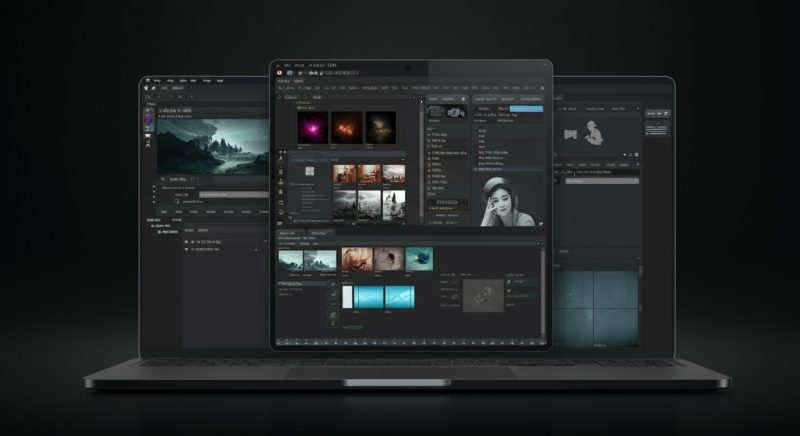Select the beige thumbnail with dark hole
The image size is (800, 436).
[x=389, y=259]
